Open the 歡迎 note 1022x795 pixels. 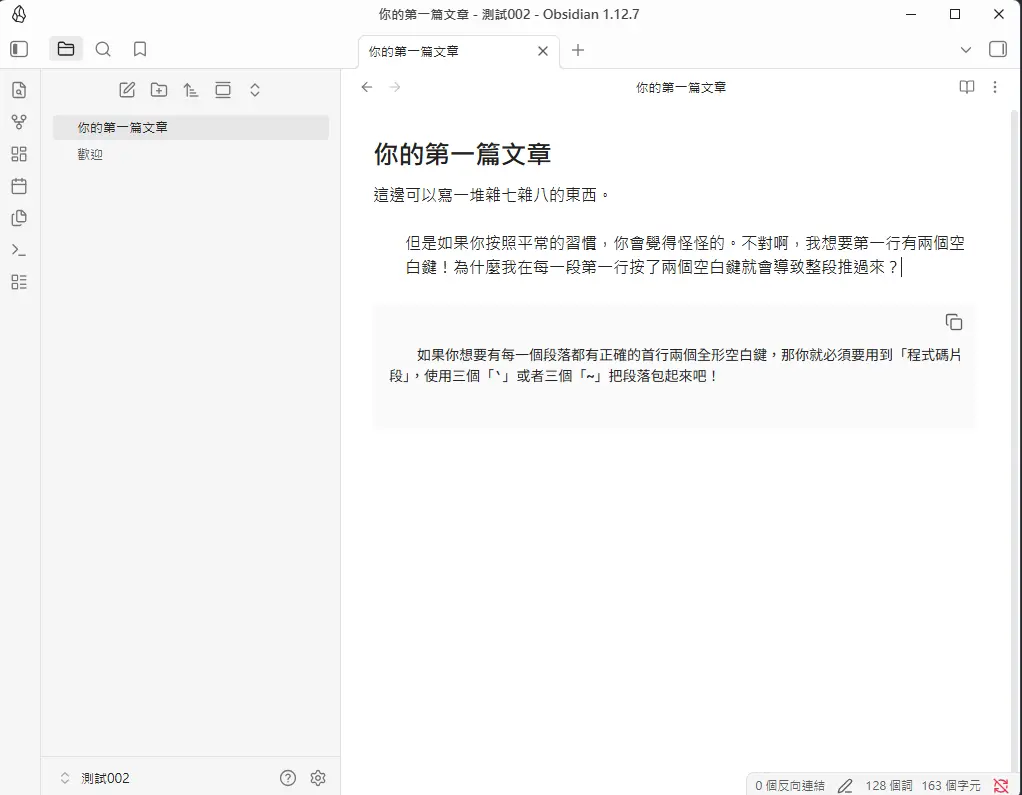[x=90, y=154]
